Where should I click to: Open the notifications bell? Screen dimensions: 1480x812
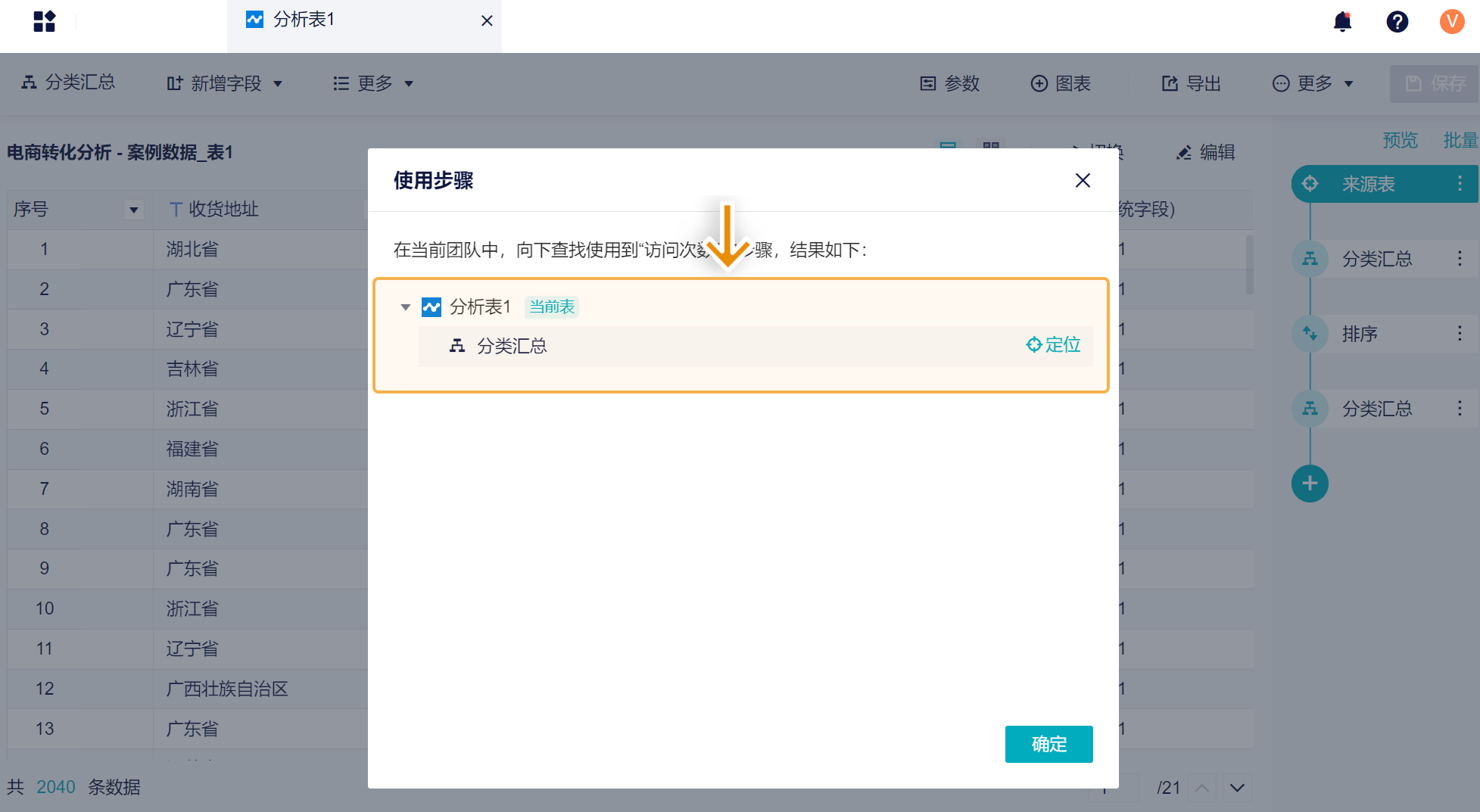pos(1342,21)
